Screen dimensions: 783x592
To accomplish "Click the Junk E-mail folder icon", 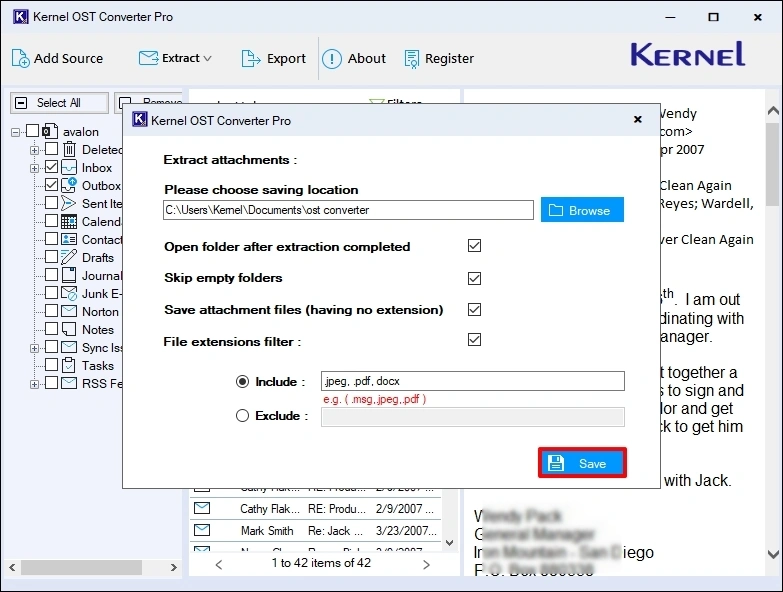I will point(69,294).
